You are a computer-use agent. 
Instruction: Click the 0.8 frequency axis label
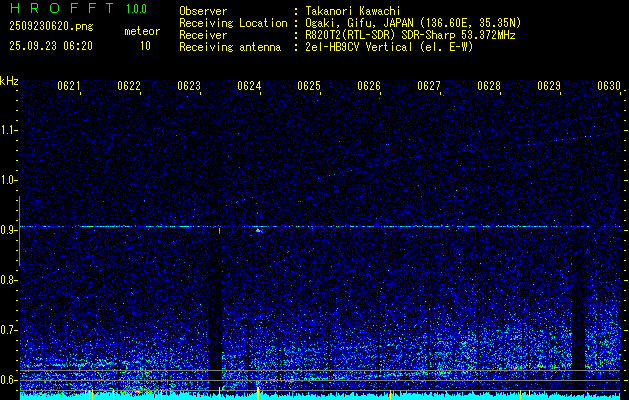[x=9, y=280]
